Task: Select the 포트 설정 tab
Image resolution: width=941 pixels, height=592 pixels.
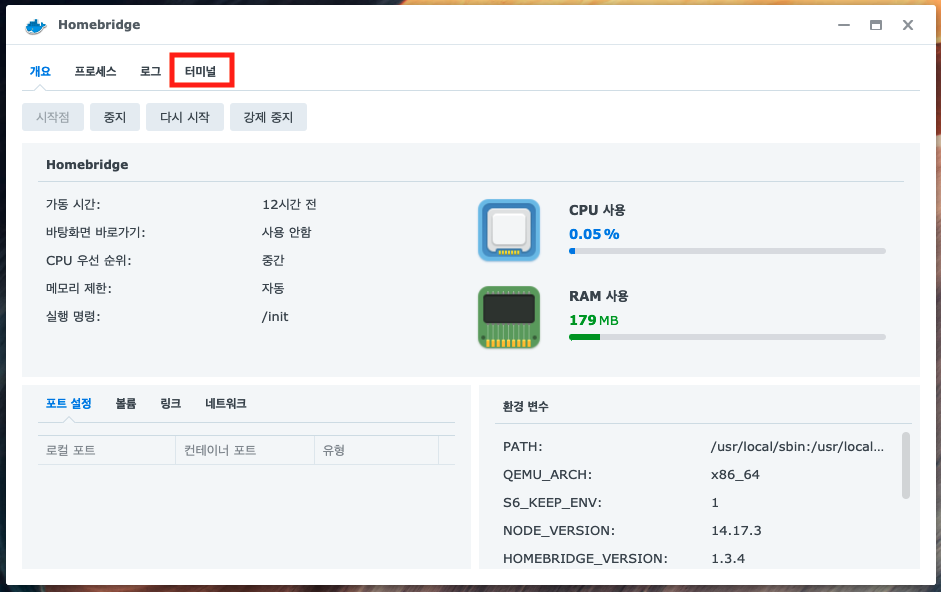Action: point(68,403)
